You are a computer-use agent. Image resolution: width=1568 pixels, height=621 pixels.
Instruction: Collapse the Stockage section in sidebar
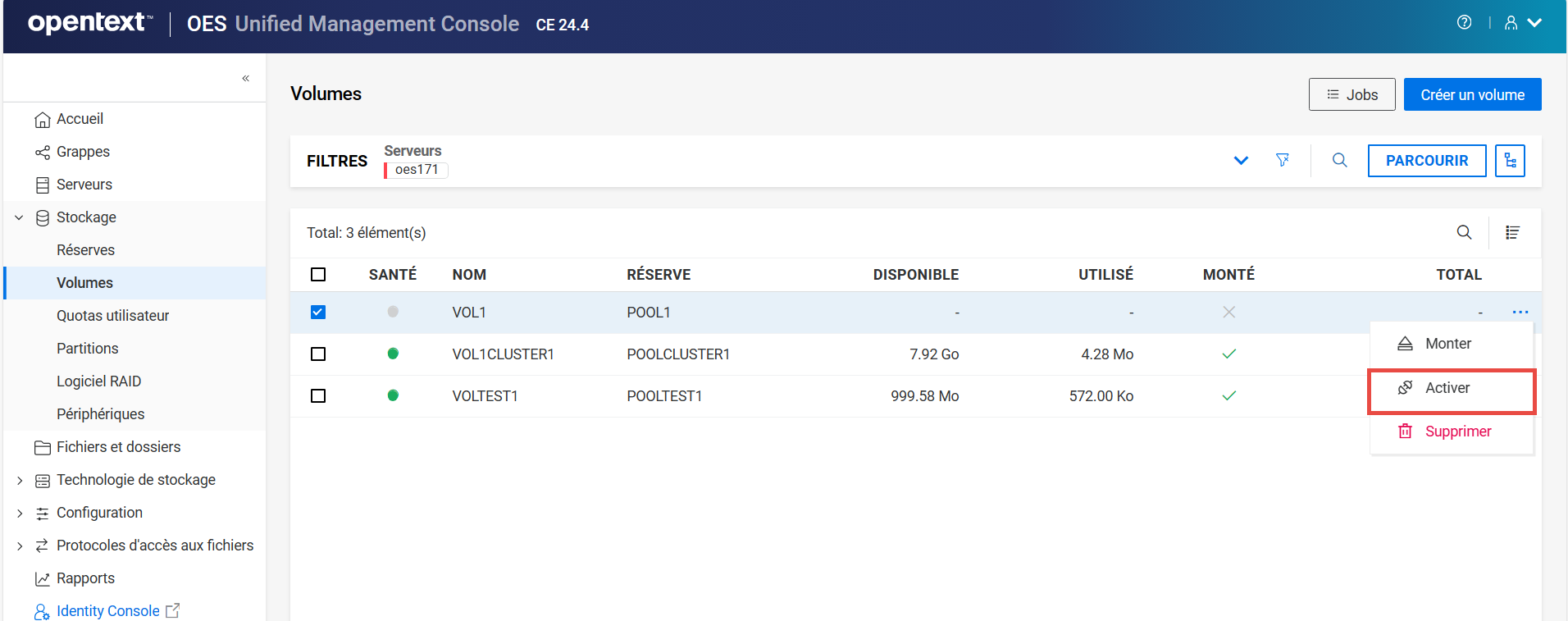20,218
